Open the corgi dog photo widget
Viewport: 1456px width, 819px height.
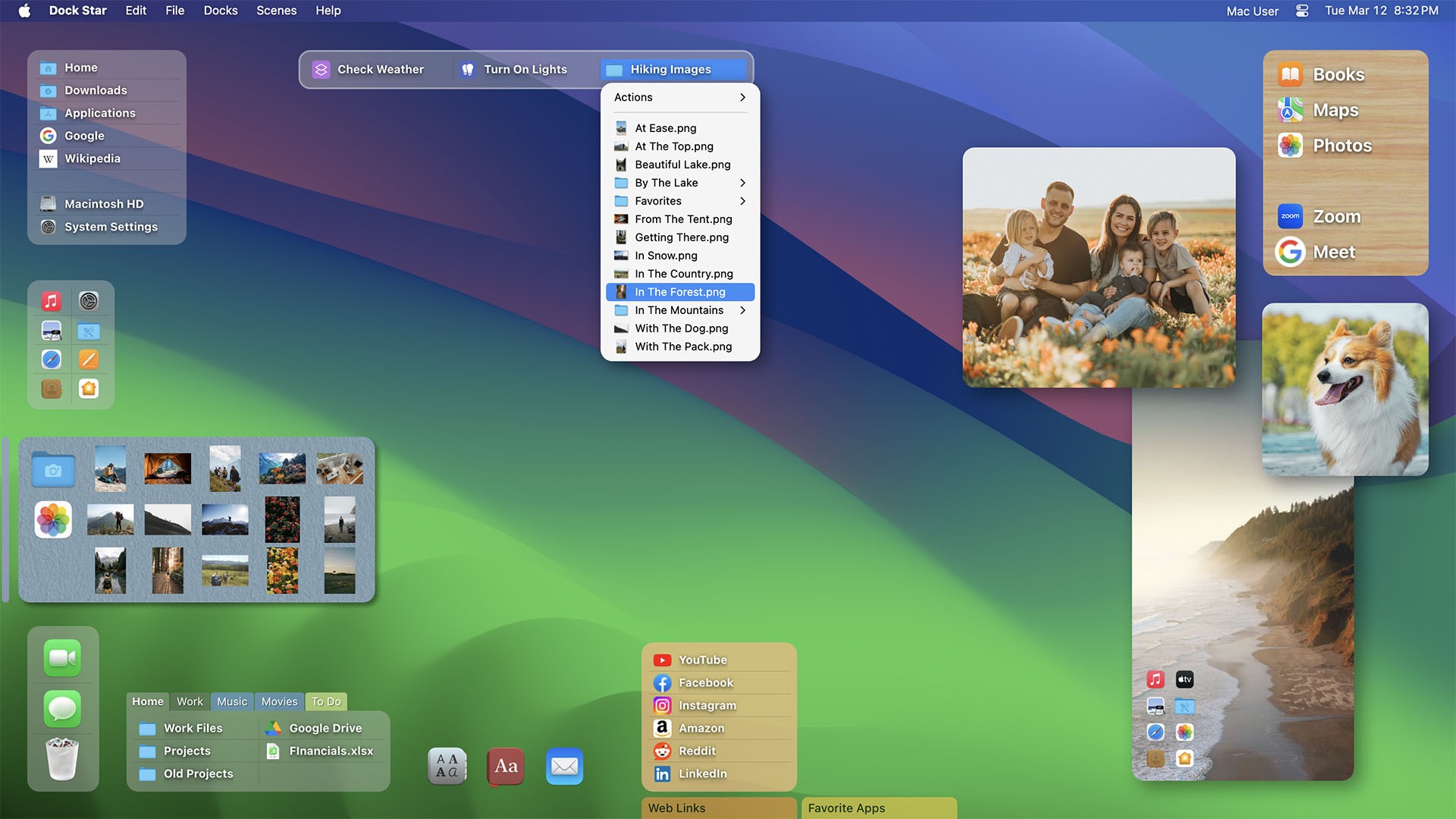pos(1345,390)
